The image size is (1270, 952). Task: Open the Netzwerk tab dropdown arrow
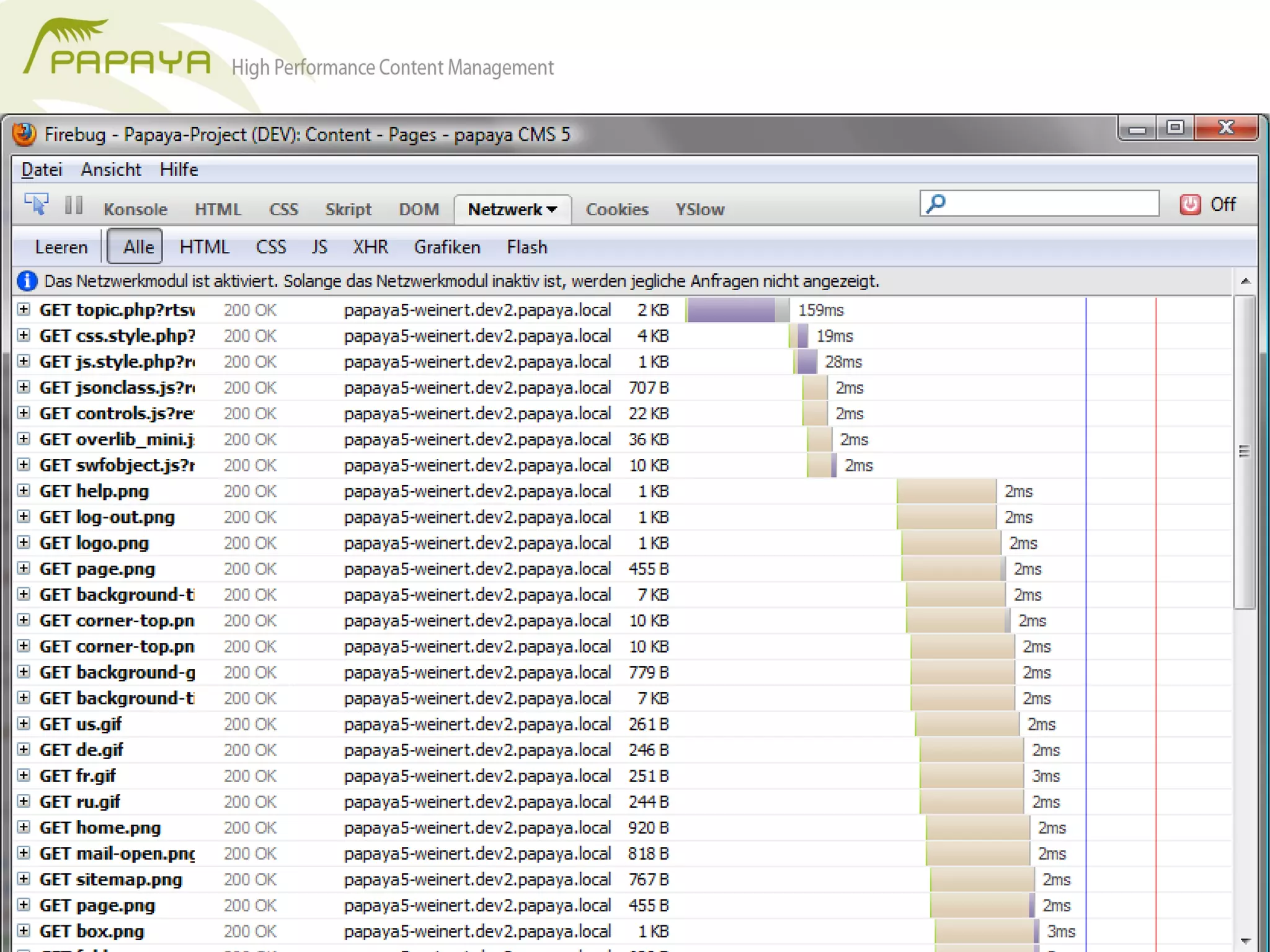click(x=551, y=210)
